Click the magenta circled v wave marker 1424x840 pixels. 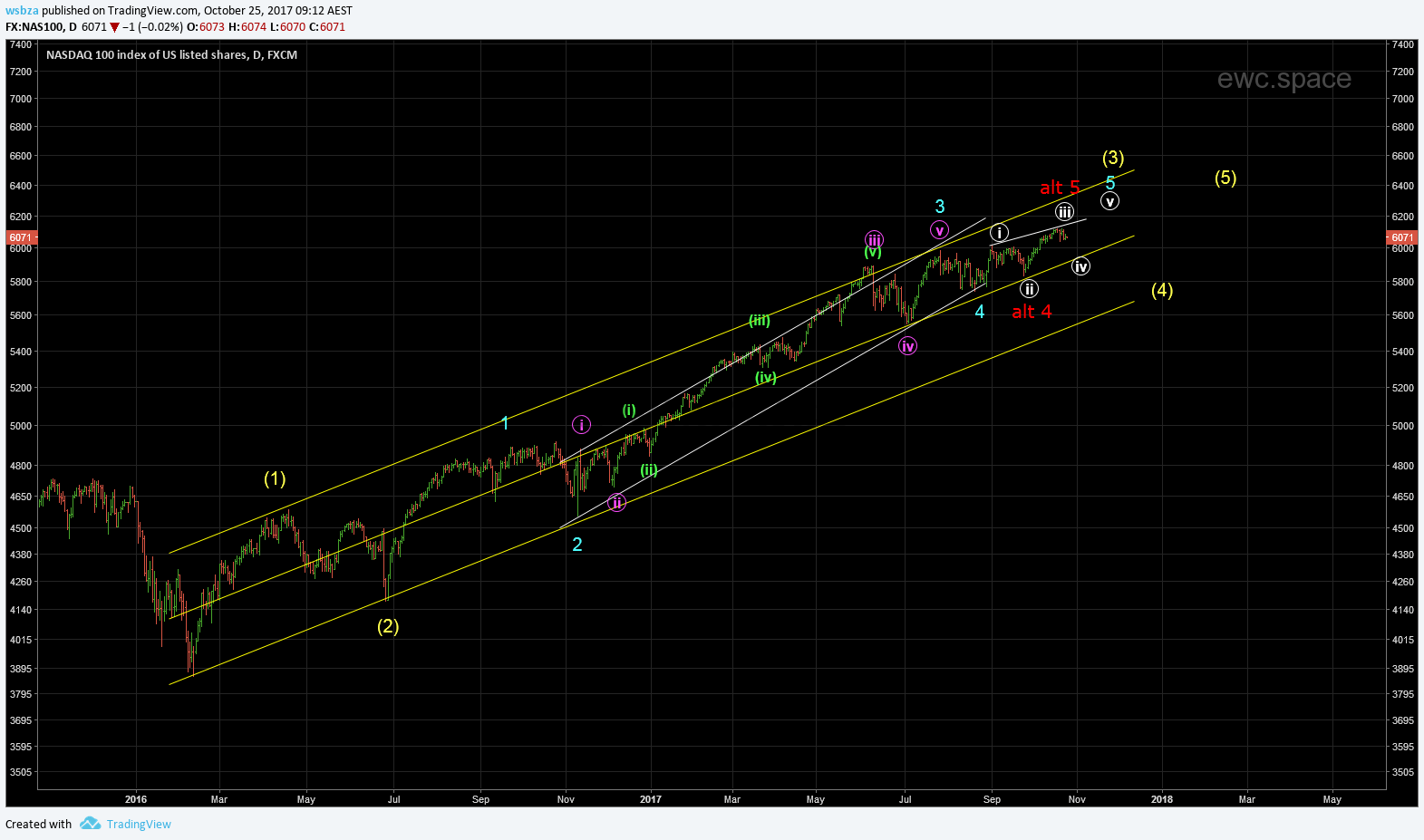point(939,230)
